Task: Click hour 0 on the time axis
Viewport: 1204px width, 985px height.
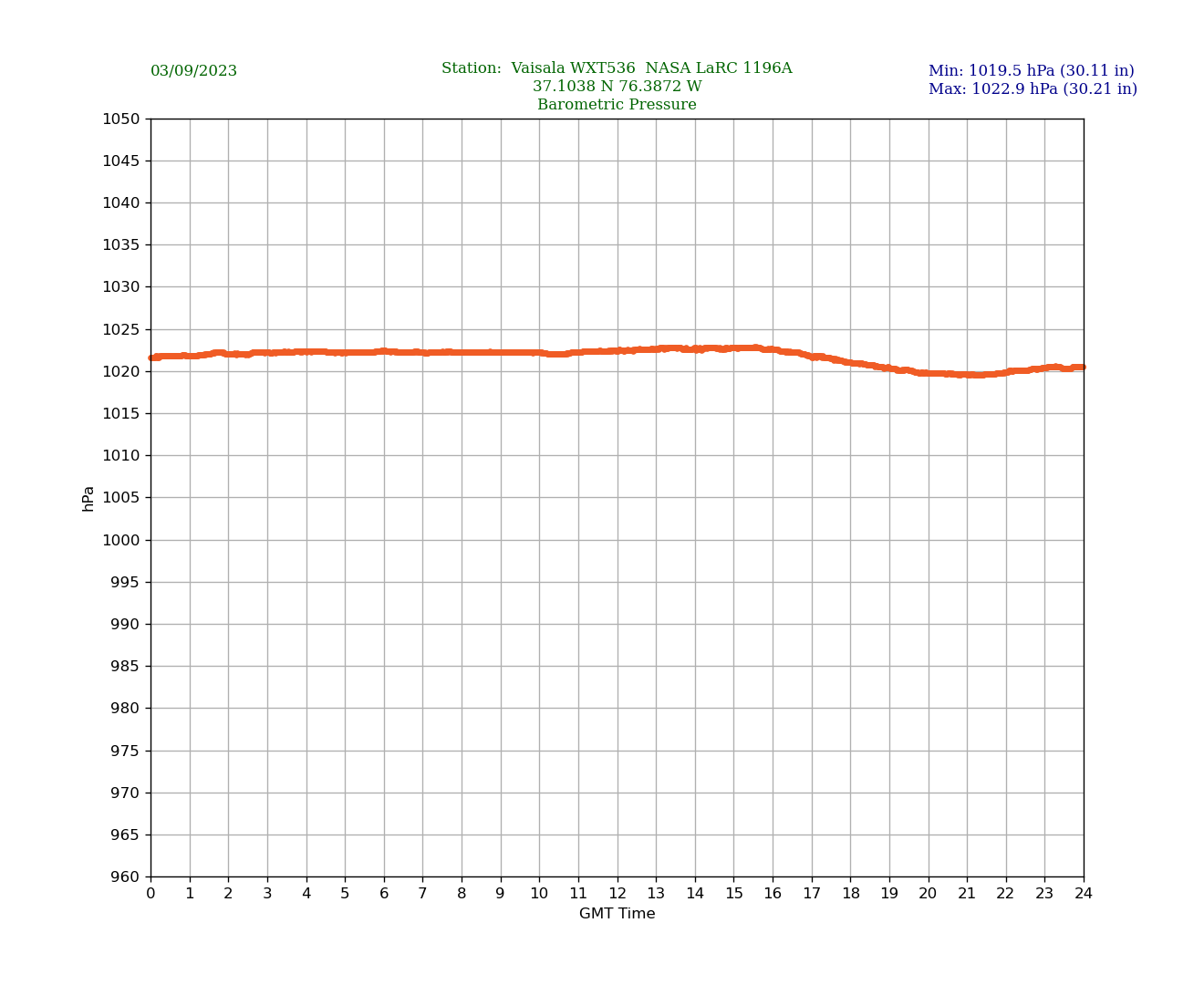Action: coord(150,894)
